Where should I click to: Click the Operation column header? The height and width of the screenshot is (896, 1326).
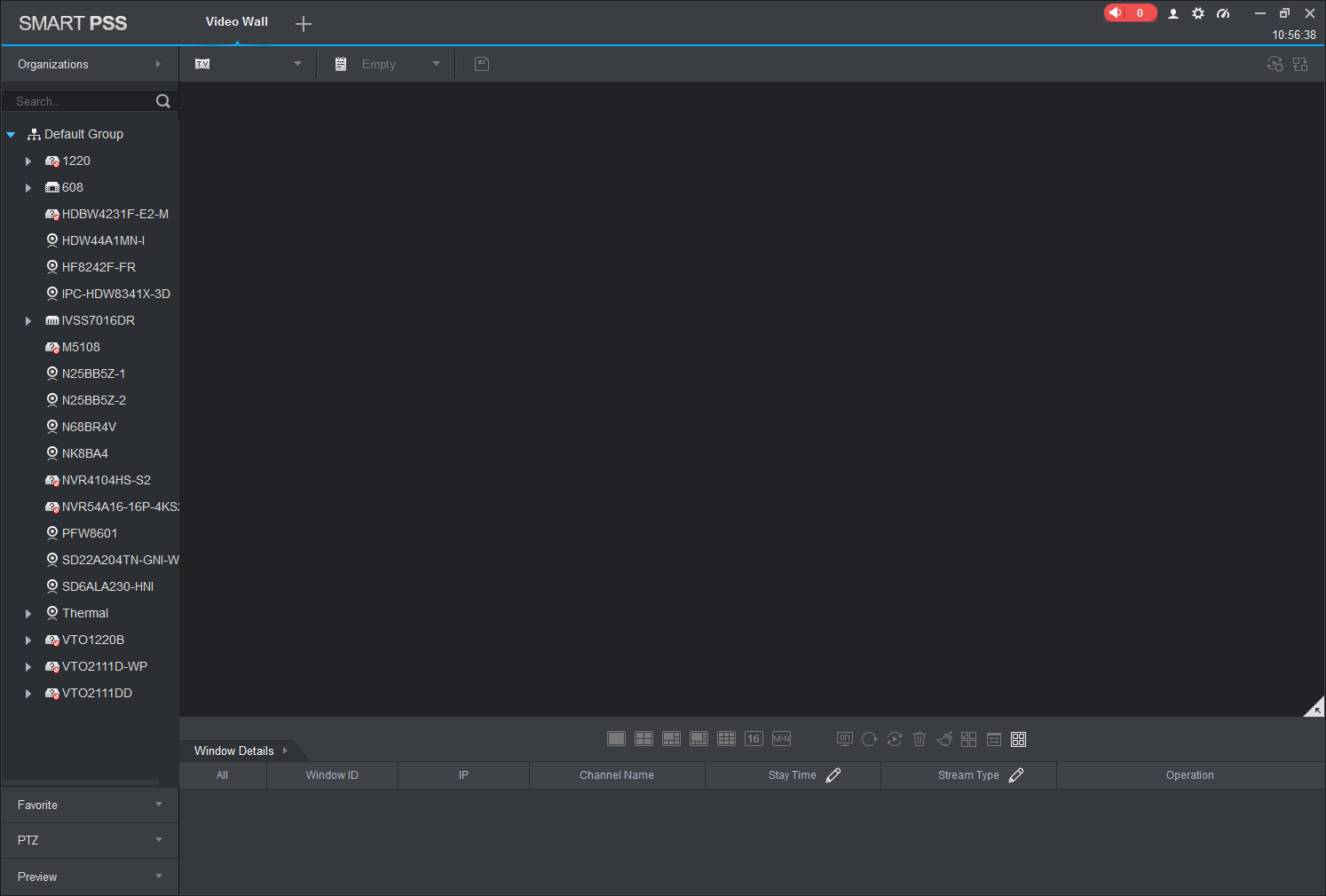coord(1190,775)
